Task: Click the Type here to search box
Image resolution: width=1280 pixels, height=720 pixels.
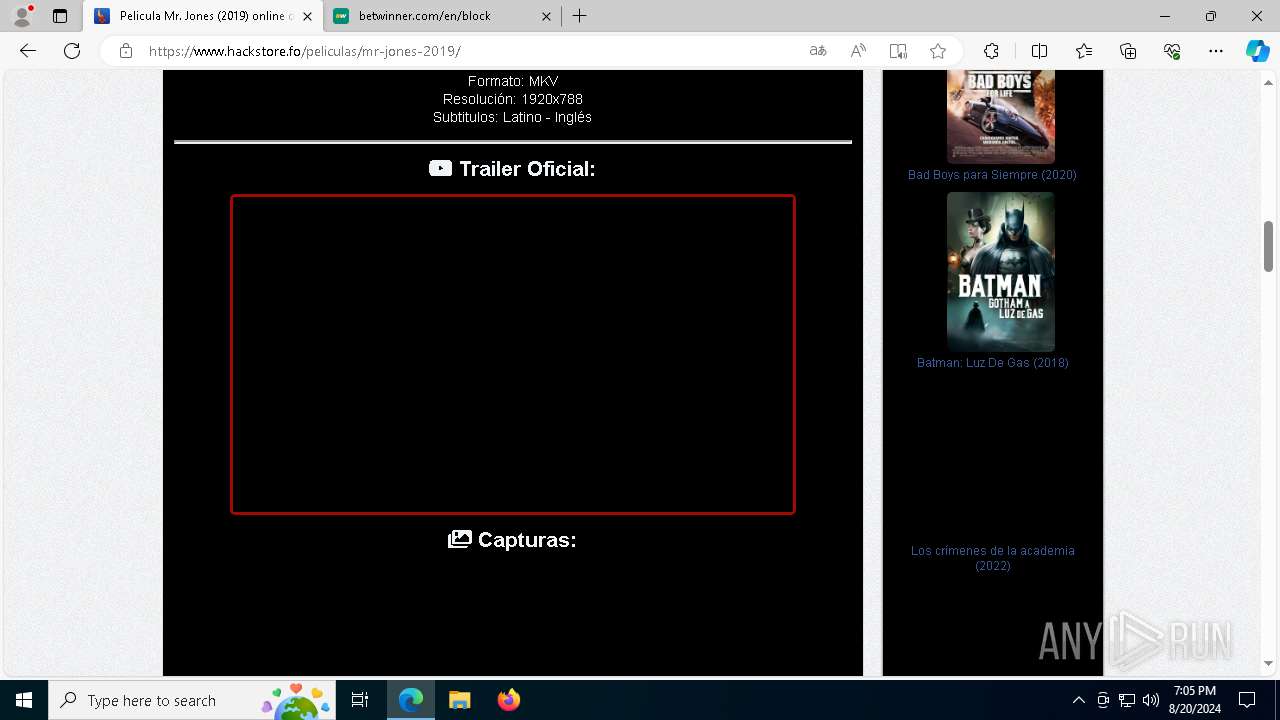Action: [x=192, y=700]
